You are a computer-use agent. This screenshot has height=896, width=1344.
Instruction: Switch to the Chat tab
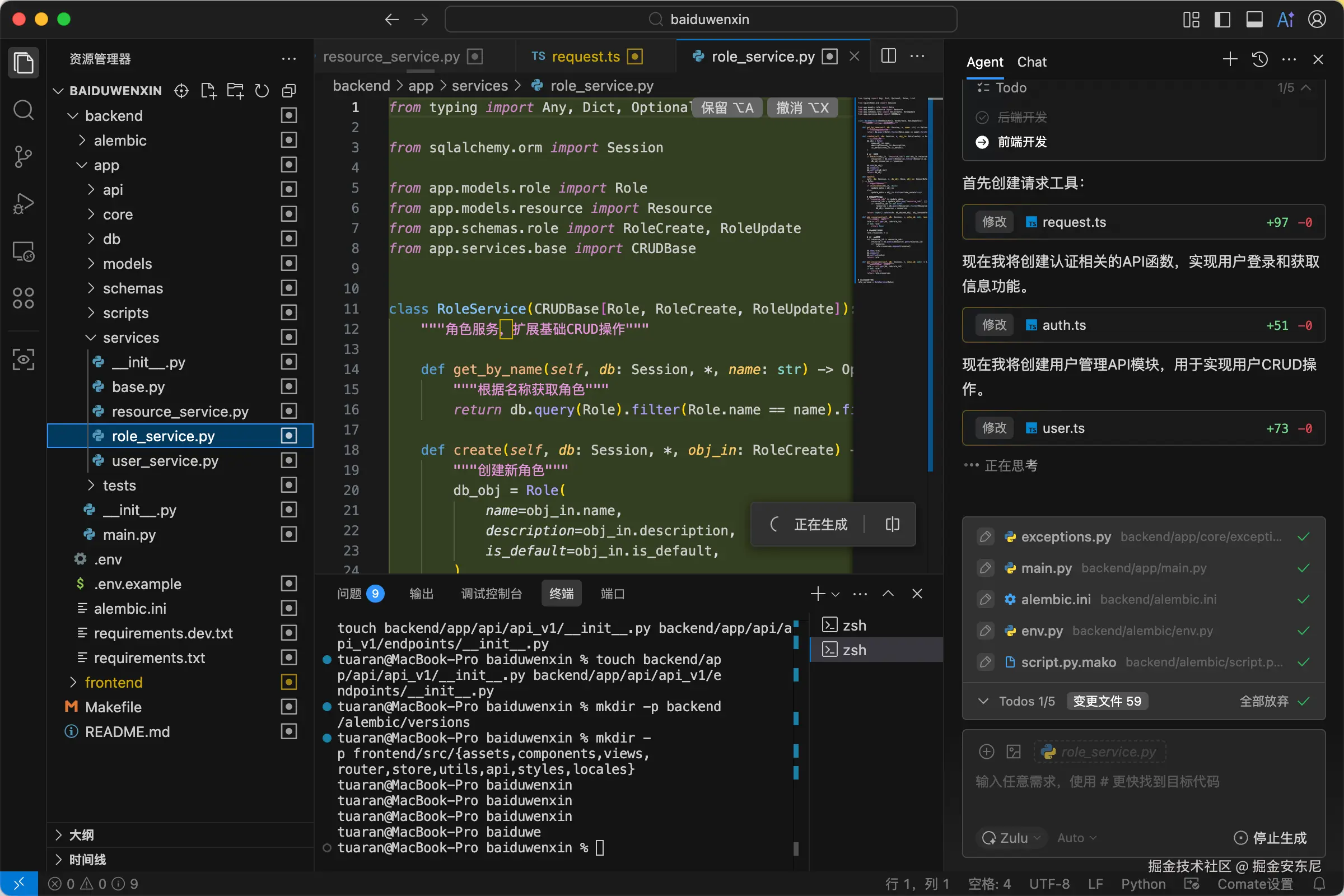[x=1032, y=62]
